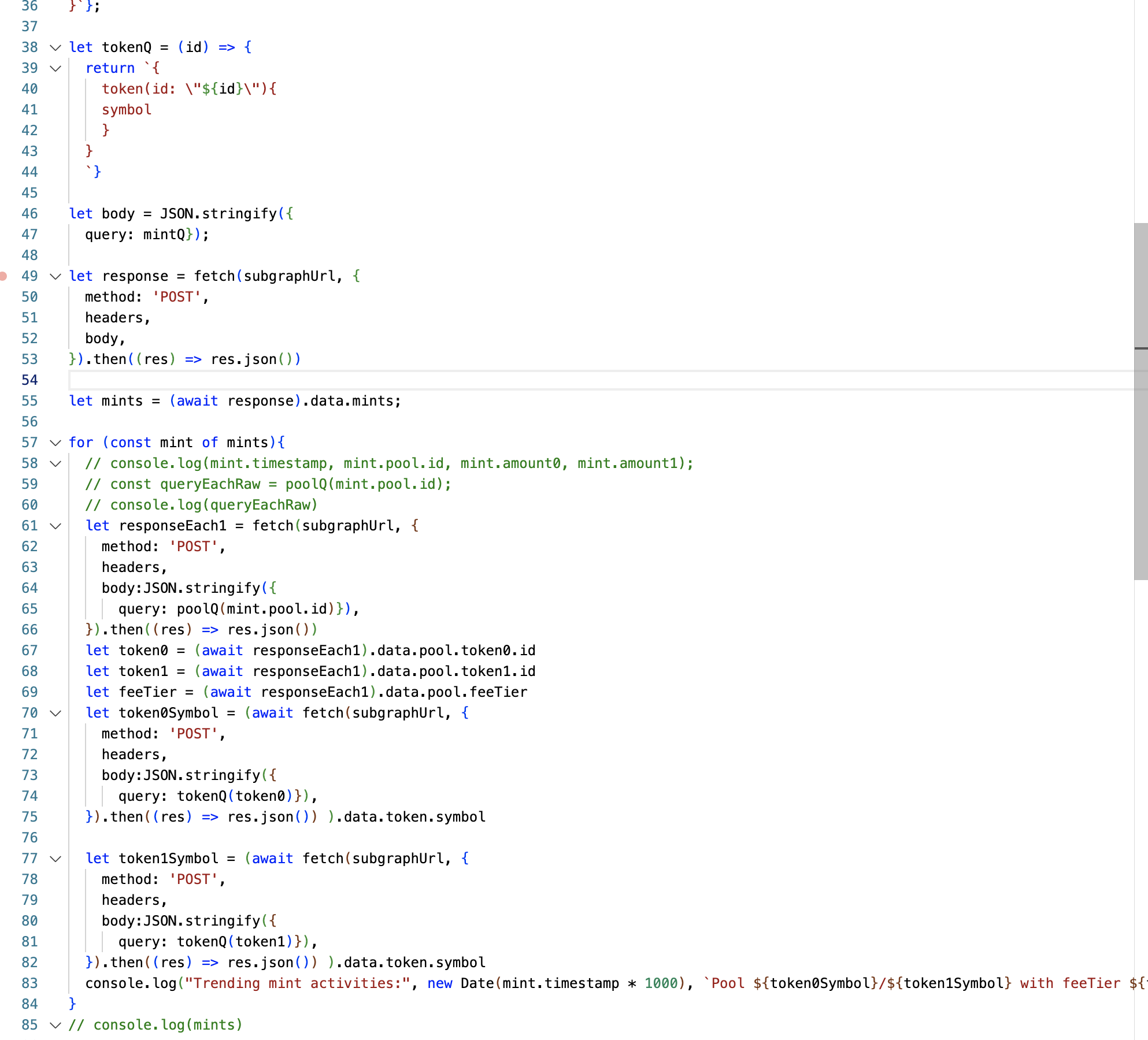1148x1040 pixels.
Task: Click 'queryEachRaw' comment on line 59
Action: pyautogui.click(x=210, y=484)
